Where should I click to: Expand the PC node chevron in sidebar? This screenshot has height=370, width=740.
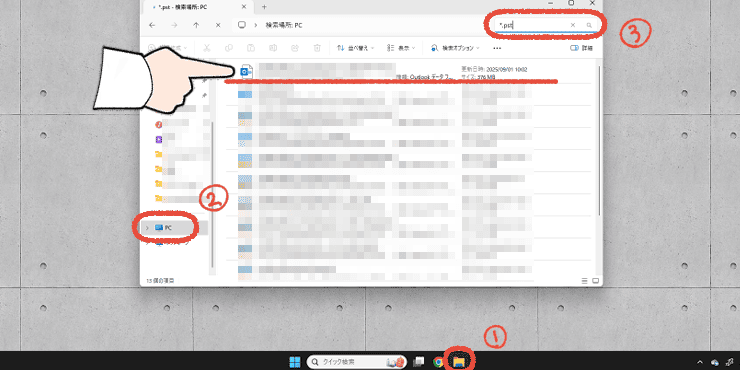point(147,228)
